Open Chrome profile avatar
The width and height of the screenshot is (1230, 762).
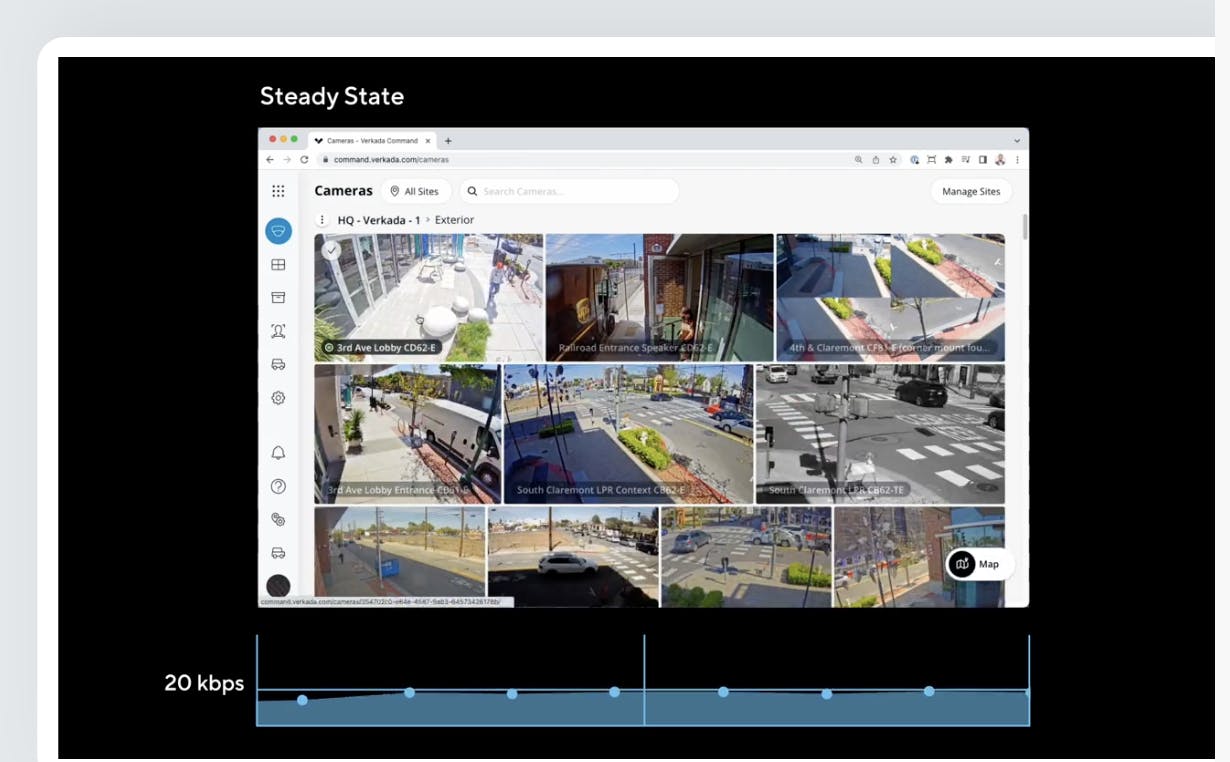coord(1000,159)
